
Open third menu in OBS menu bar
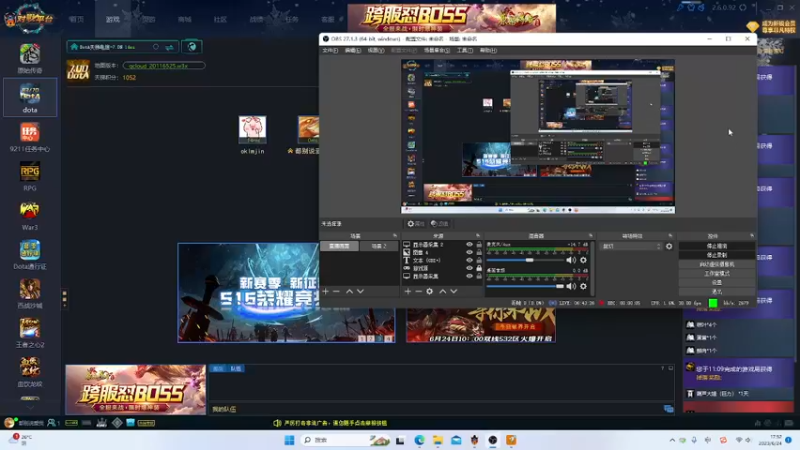pos(376,51)
